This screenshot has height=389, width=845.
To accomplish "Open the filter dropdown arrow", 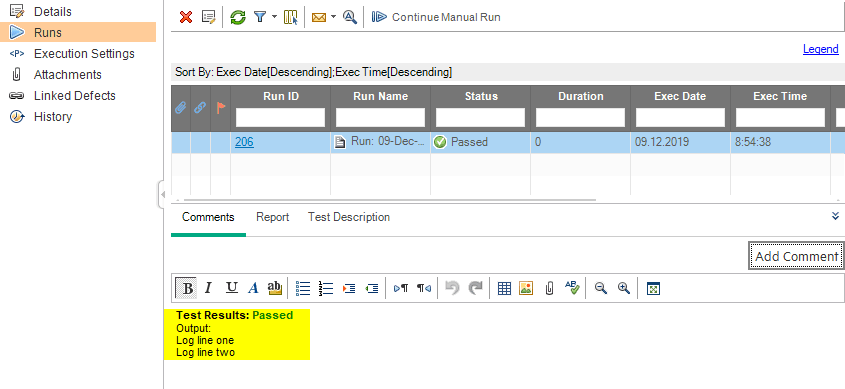I will click(274, 17).
